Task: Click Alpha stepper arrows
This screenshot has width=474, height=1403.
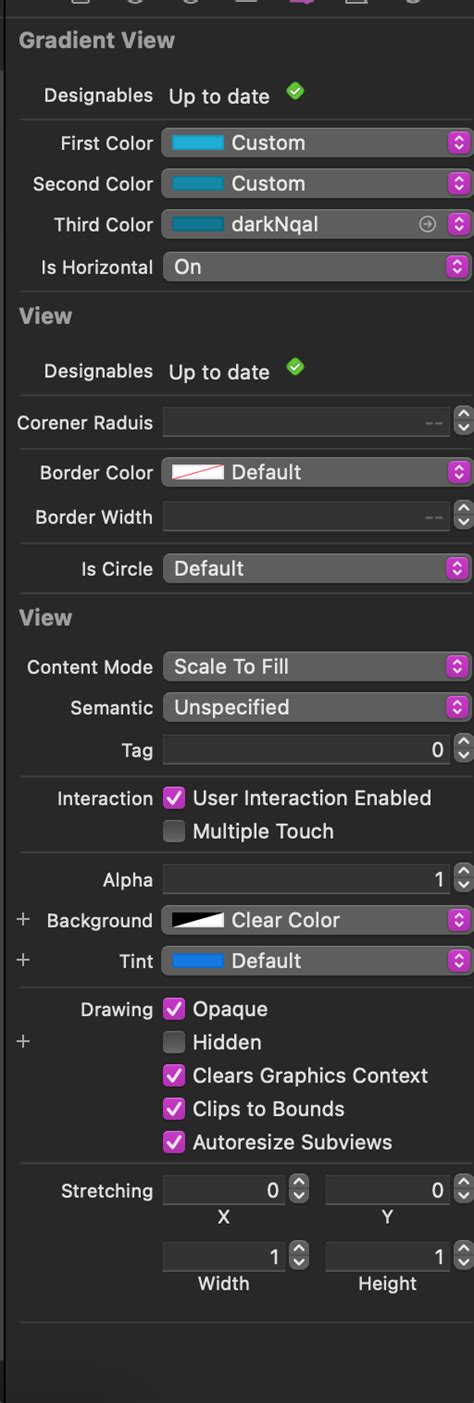Action: pyautogui.click(x=462, y=879)
